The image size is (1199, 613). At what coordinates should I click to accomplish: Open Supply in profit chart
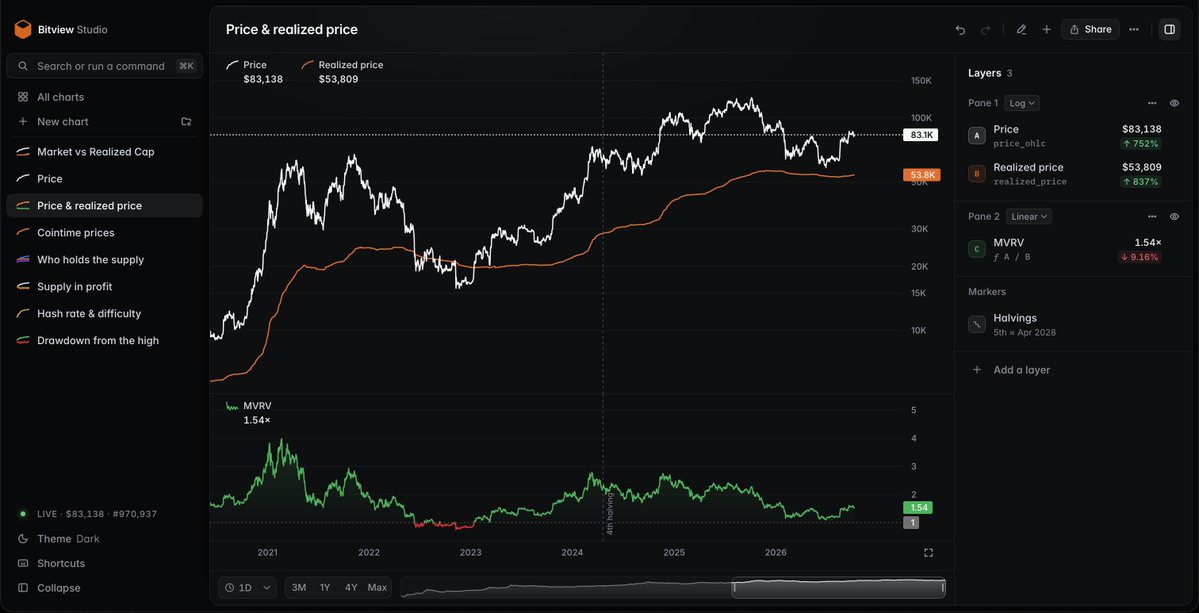tap(104, 287)
